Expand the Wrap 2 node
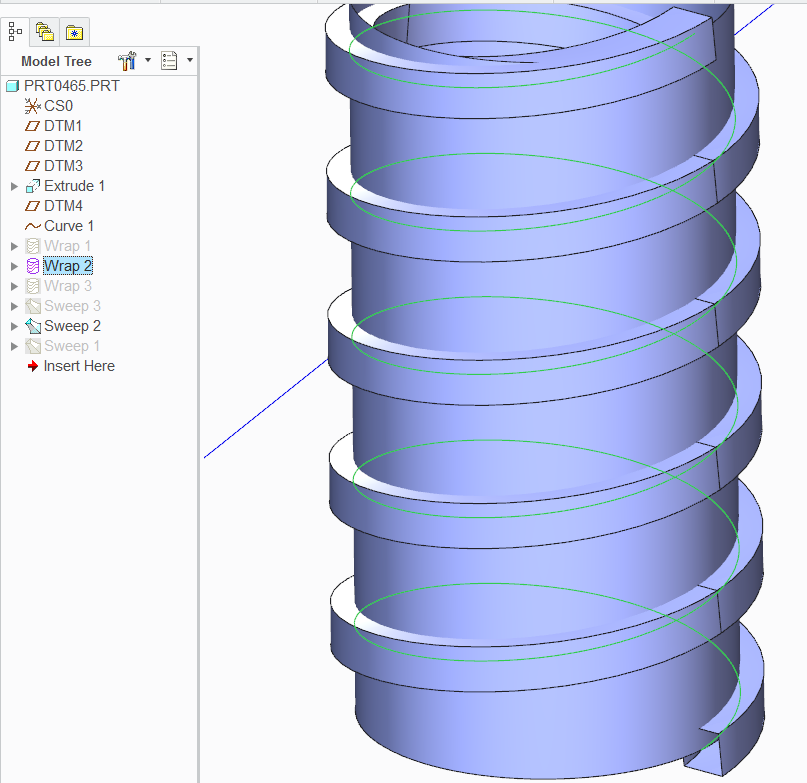Image resolution: width=807 pixels, height=783 pixels. coord(14,266)
